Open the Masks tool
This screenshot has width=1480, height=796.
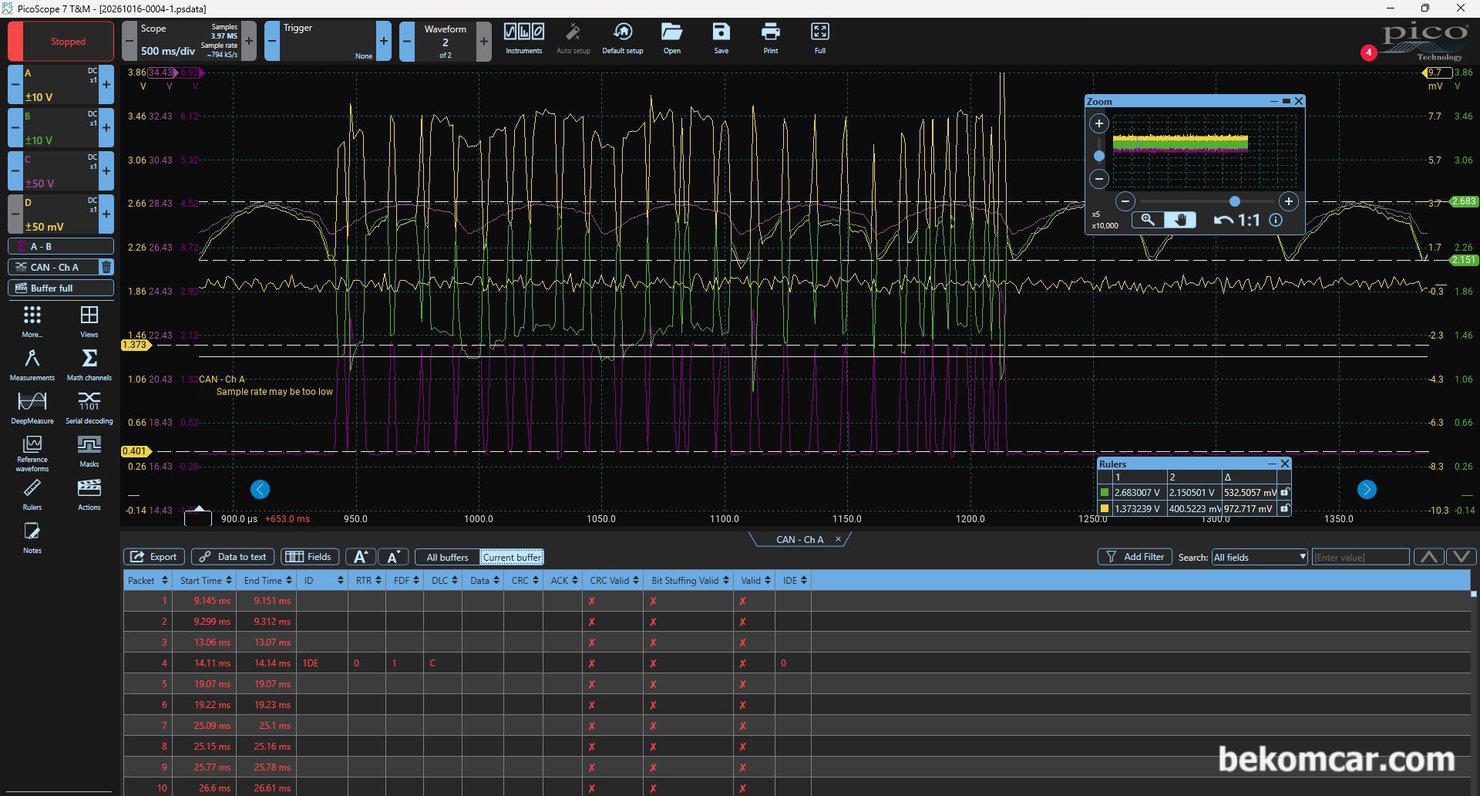[x=89, y=451]
